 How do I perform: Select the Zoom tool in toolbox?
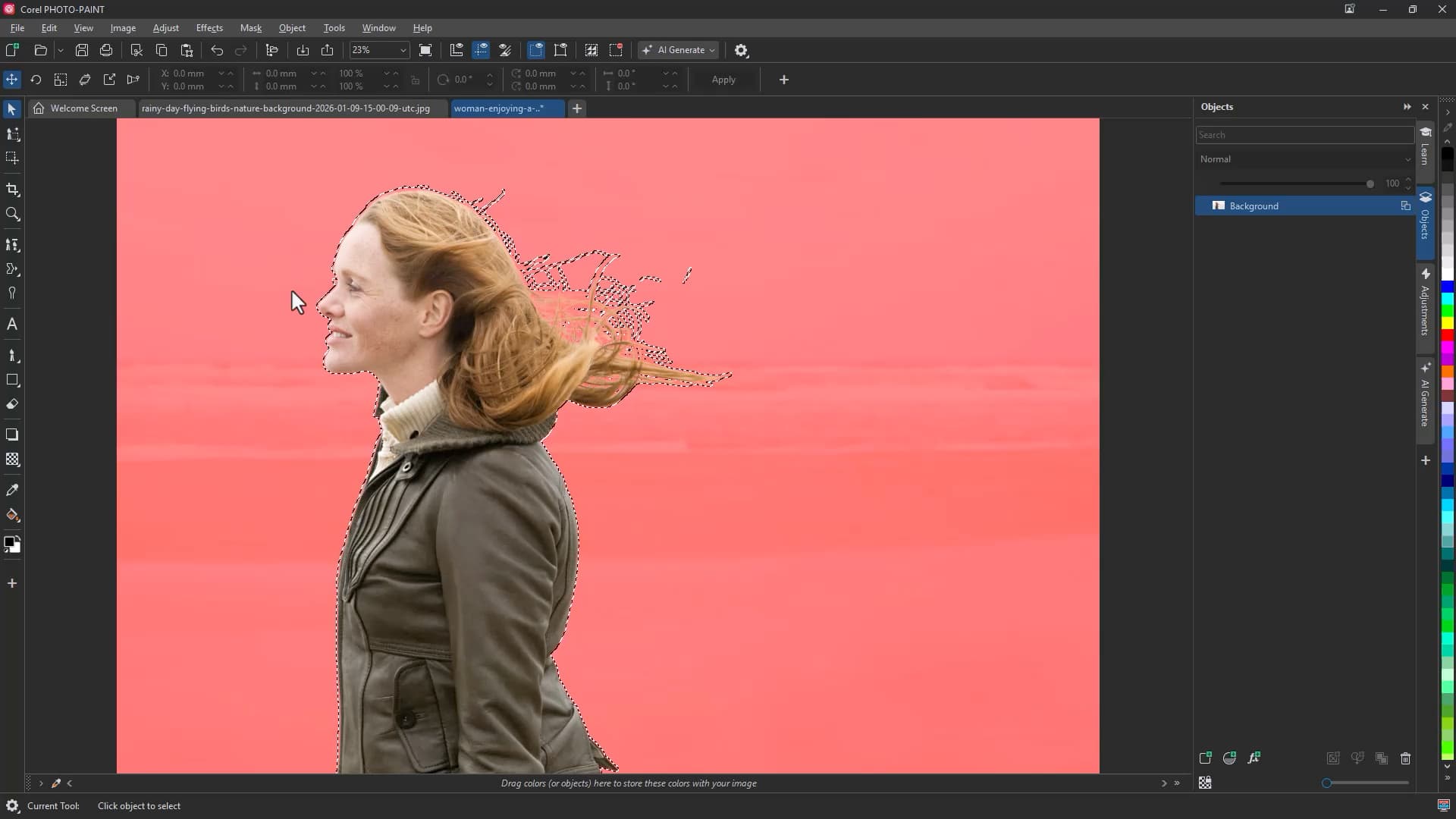(x=12, y=215)
